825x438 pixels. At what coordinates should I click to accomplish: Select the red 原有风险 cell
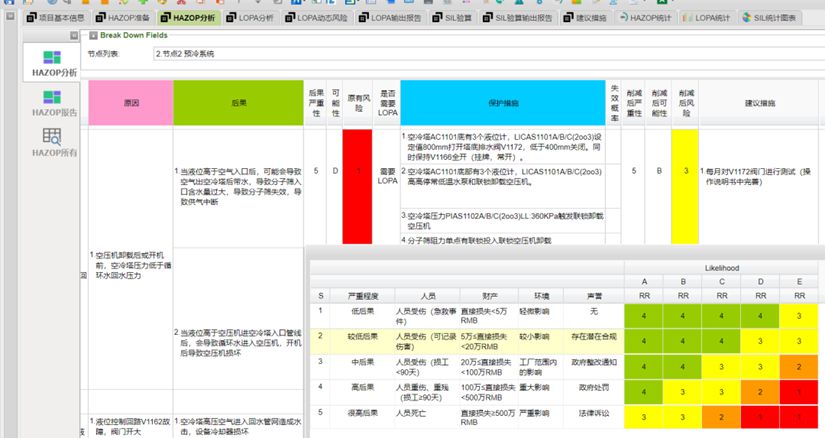tap(357, 171)
